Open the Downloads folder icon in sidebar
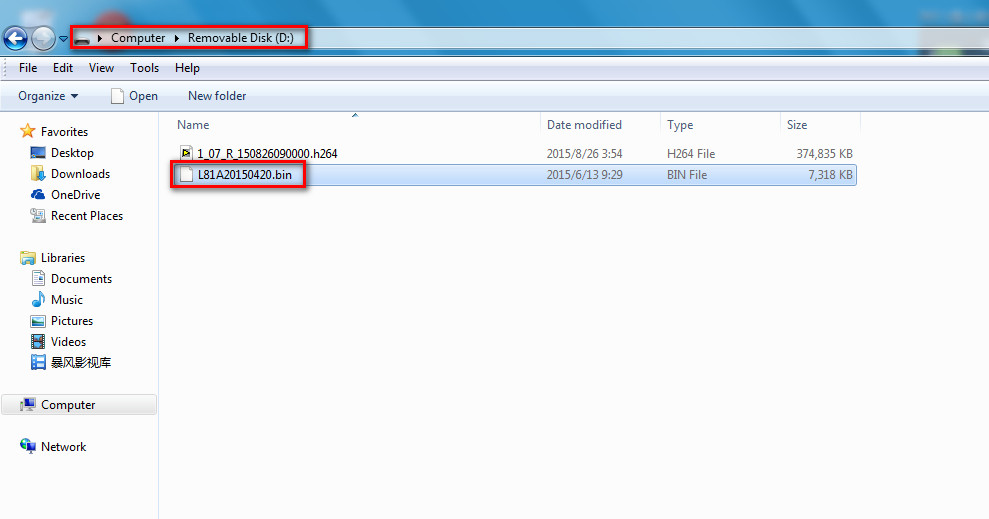Viewport: 989px width, 519px height. click(x=38, y=174)
